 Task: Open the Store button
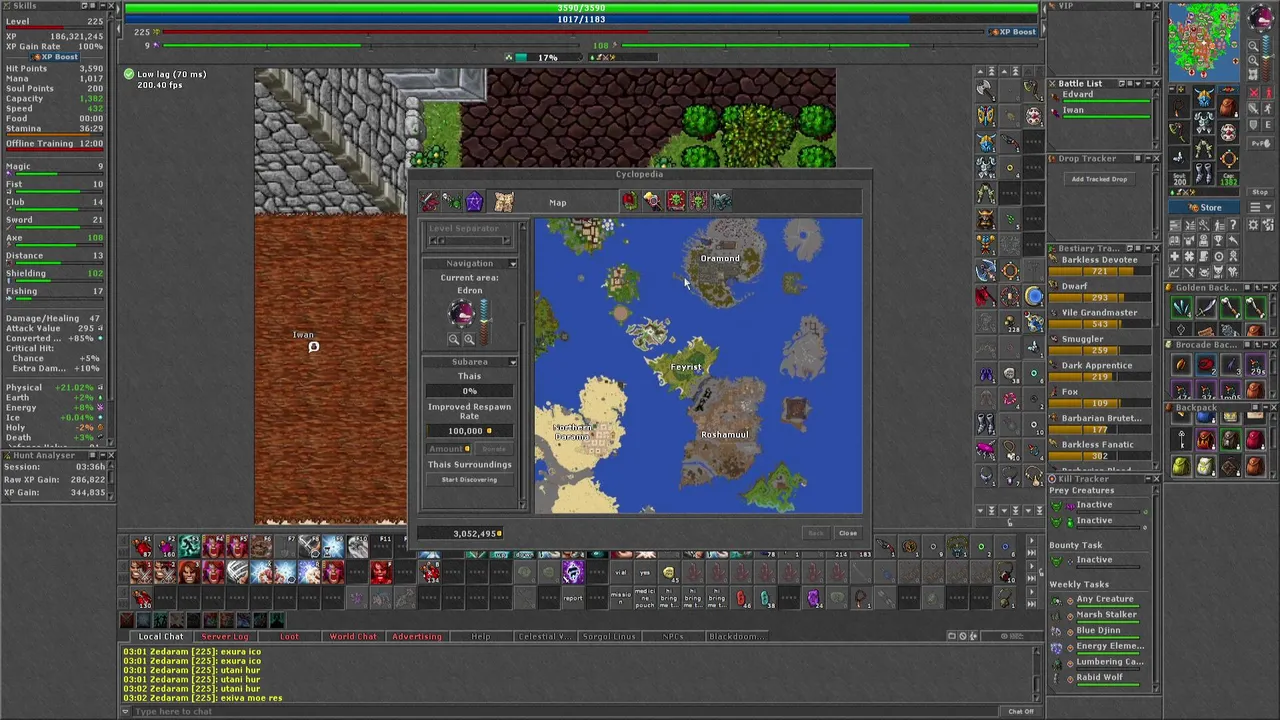(1205, 208)
